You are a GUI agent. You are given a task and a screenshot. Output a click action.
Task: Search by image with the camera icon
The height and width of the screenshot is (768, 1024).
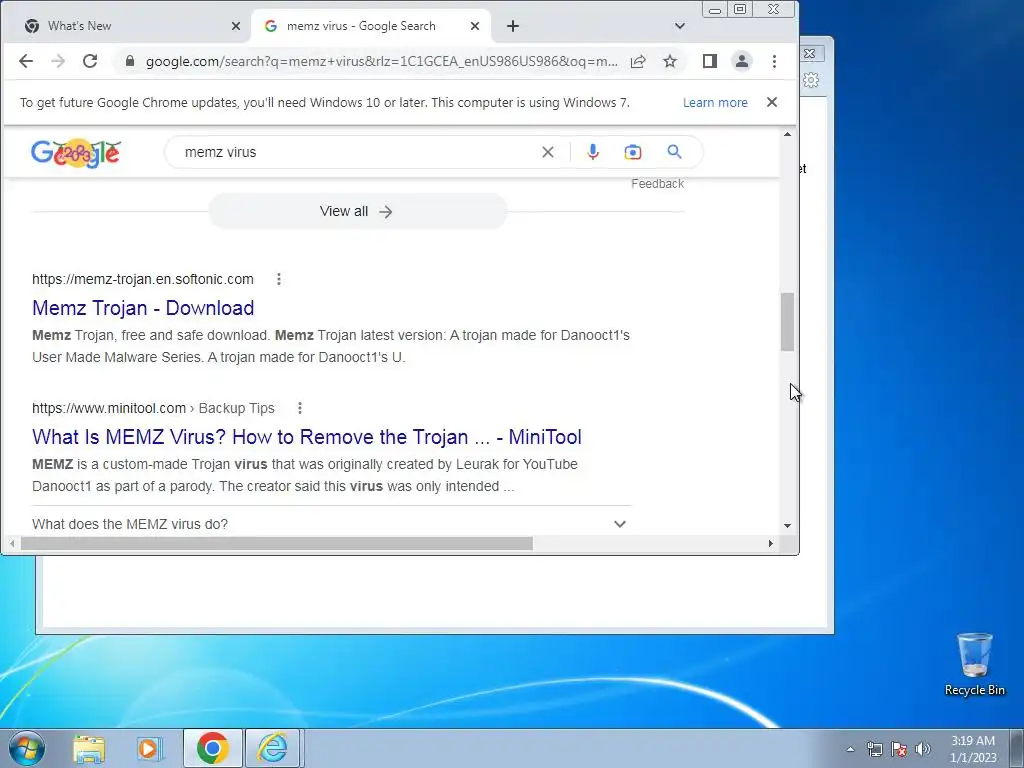pyautogui.click(x=632, y=152)
